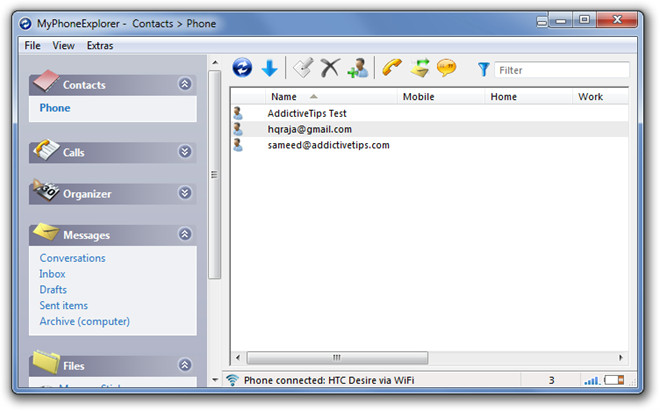Click the send message envelope icon

click(420, 68)
